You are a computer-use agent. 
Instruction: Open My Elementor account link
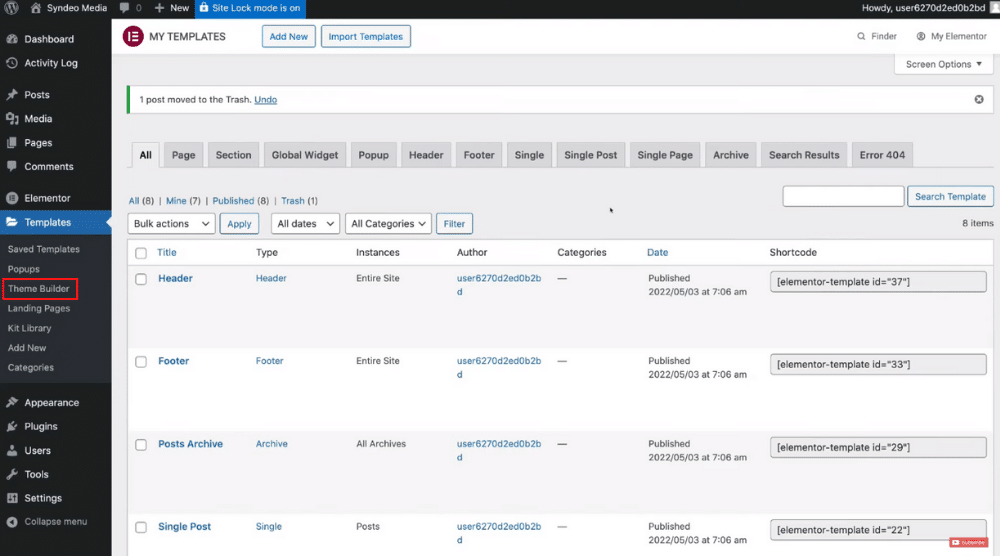[952, 36]
